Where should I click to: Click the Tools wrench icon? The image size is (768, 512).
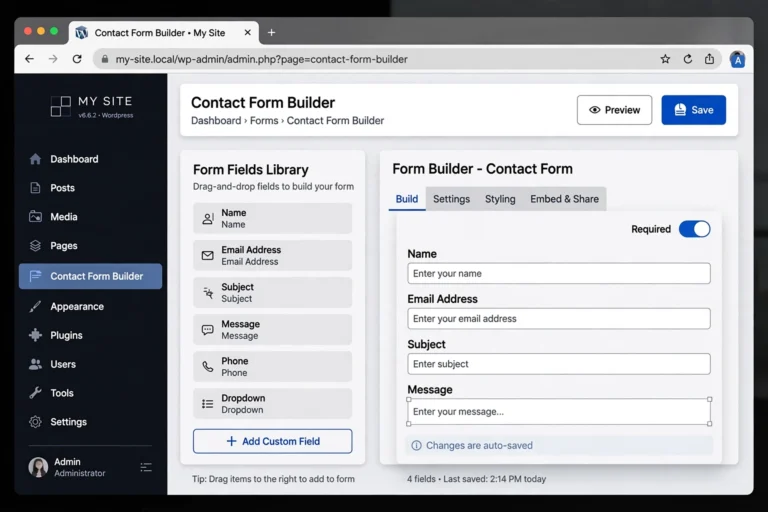[35, 393]
